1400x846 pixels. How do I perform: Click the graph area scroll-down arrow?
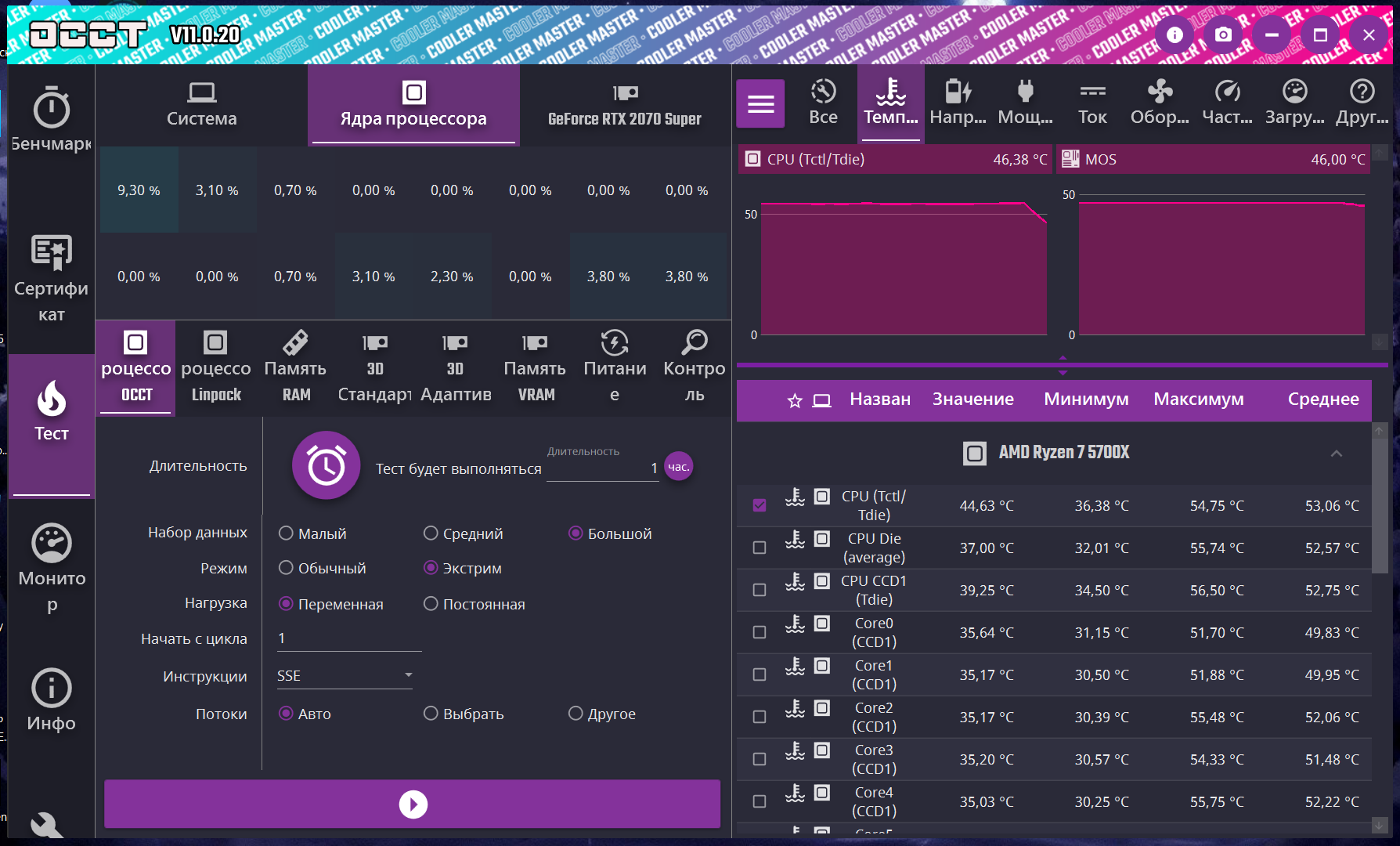coord(1380,342)
